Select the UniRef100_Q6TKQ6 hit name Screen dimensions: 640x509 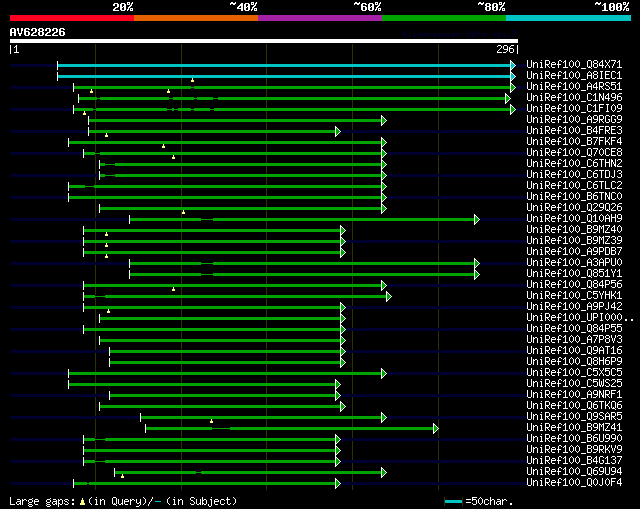(574, 406)
